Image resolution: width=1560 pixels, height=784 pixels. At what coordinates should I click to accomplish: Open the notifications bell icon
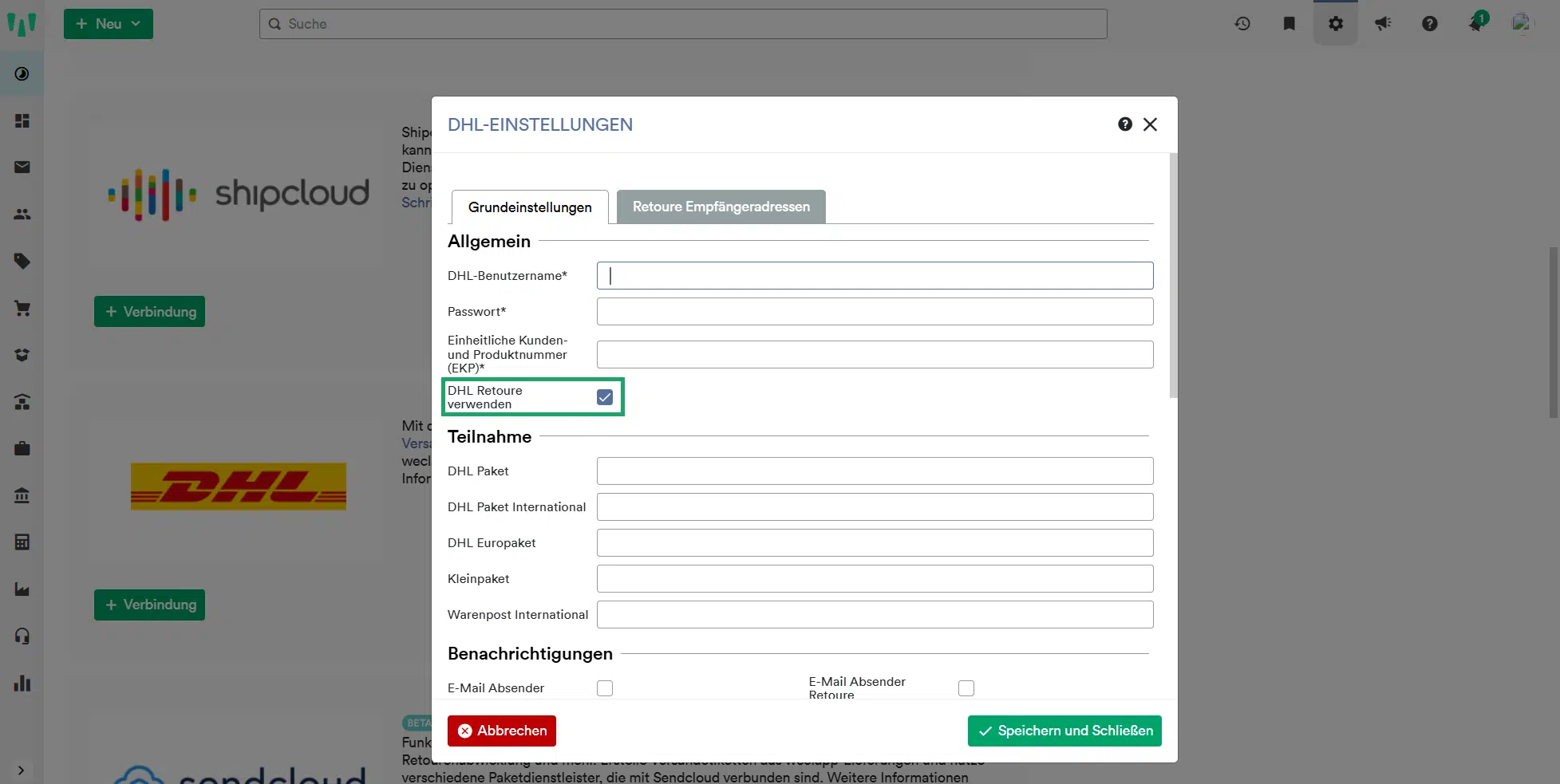click(x=1476, y=24)
